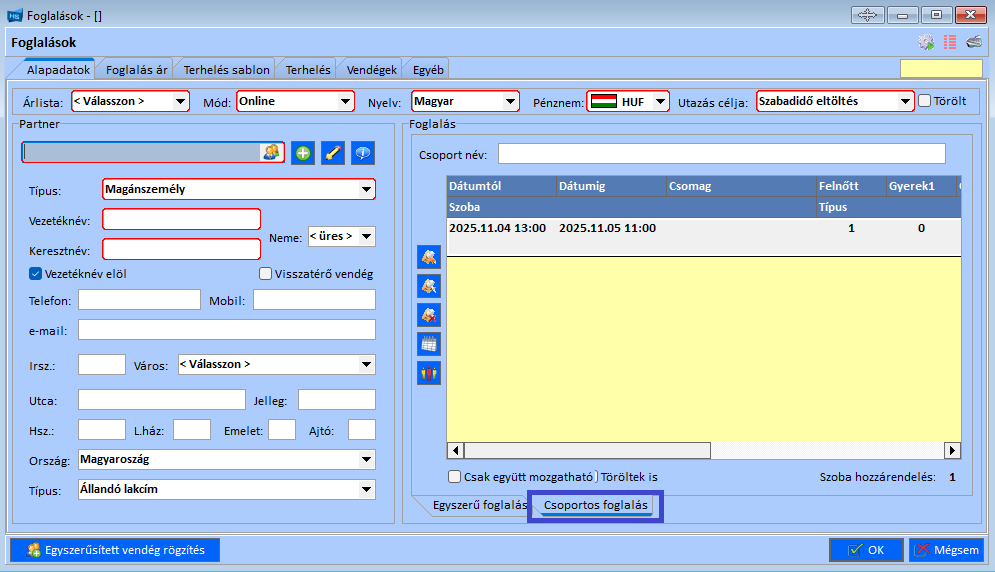Open the partner info speech bubble icon
This screenshot has width=995, height=572.
coord(363,153)
